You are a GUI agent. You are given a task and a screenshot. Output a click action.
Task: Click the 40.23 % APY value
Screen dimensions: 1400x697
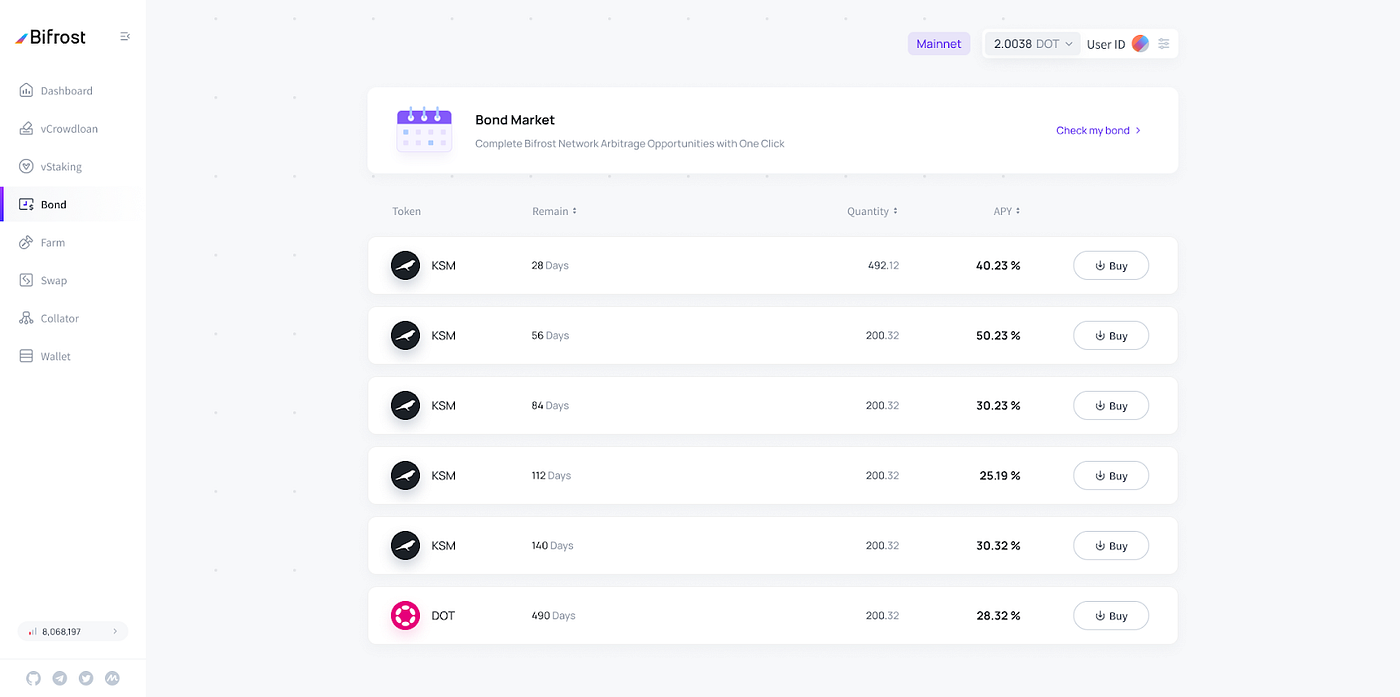[x=998, y=266]
